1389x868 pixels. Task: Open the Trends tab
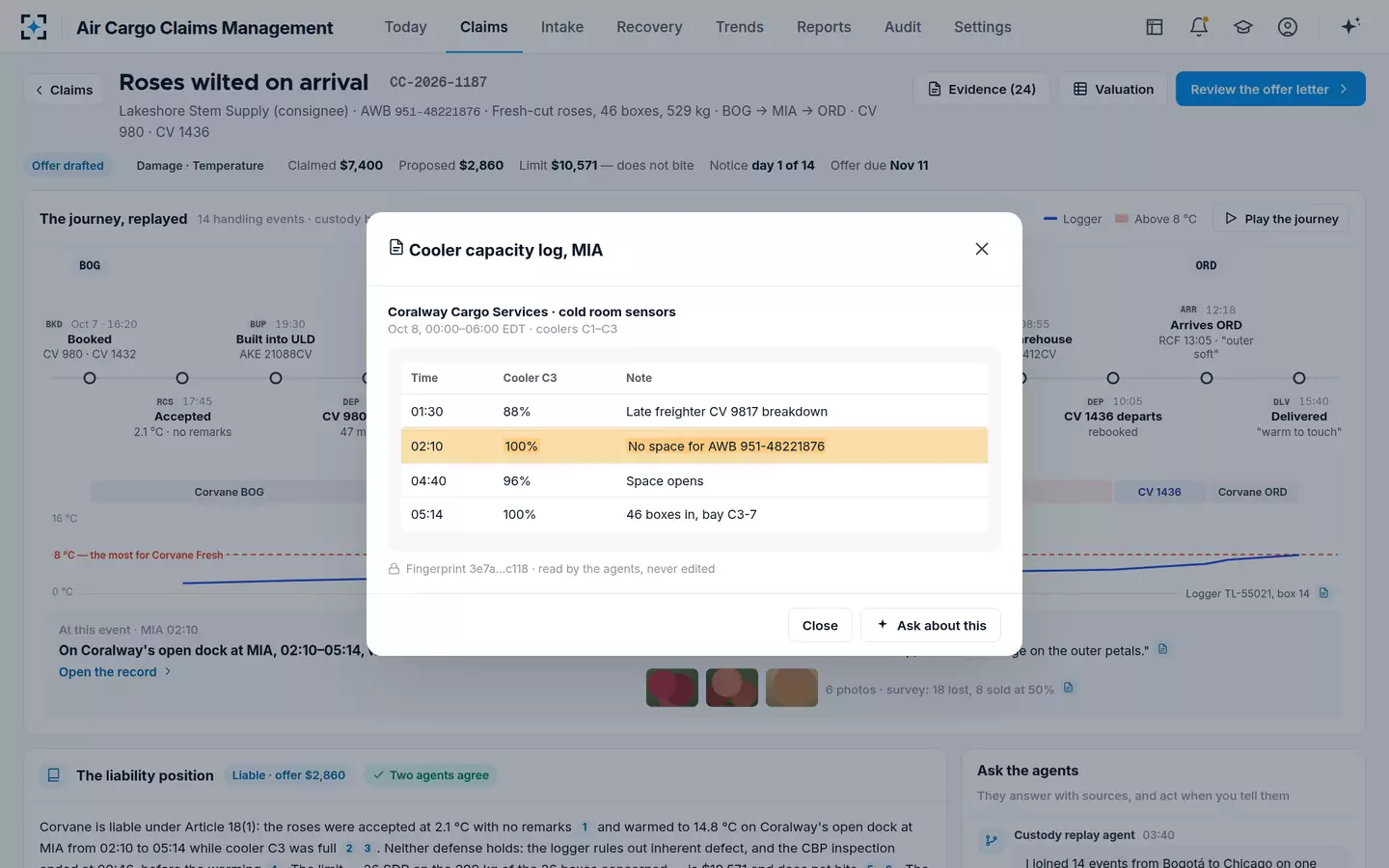point(740,27)
